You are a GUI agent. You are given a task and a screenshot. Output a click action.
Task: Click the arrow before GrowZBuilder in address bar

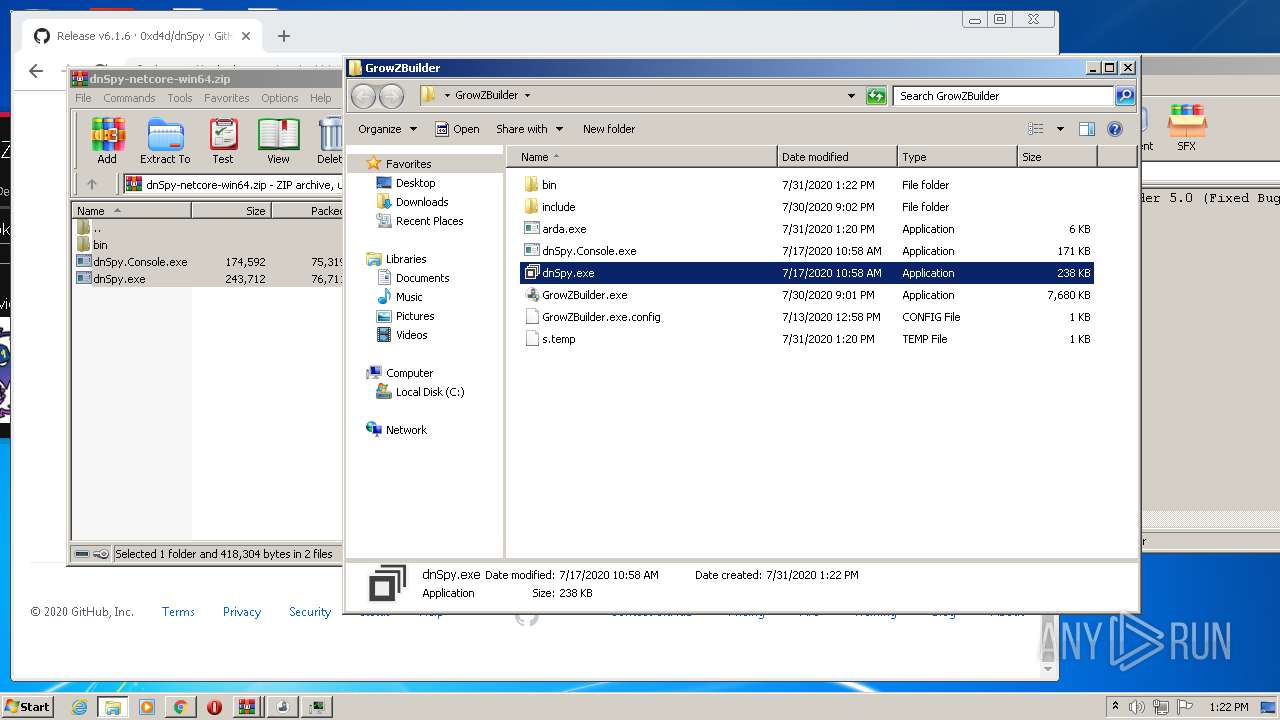pyautogui.click(x=448, y=96)
